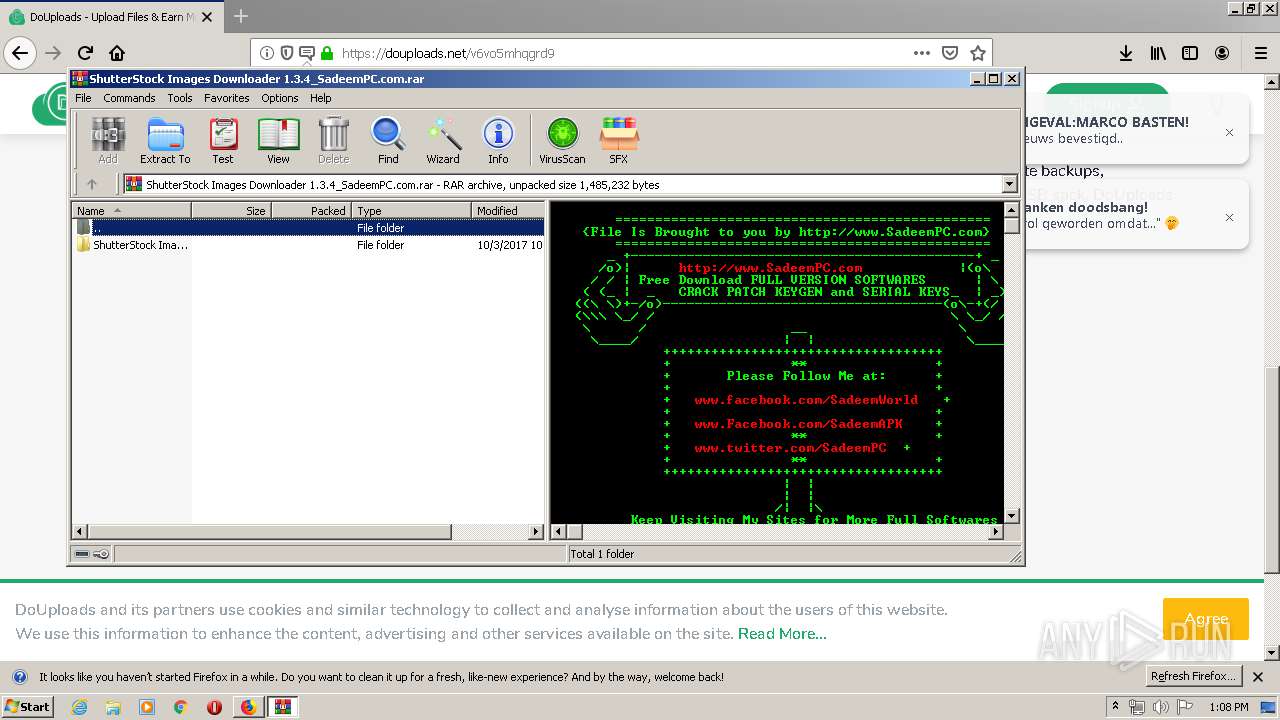Viewport: 1280px width, 720px height.
Task: Click the Test archive icon
Action: [222, 140]
